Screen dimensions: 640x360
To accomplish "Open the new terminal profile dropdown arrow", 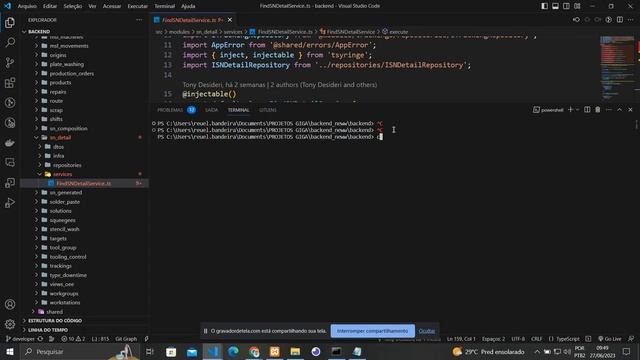I will click(x=578, y=110).
